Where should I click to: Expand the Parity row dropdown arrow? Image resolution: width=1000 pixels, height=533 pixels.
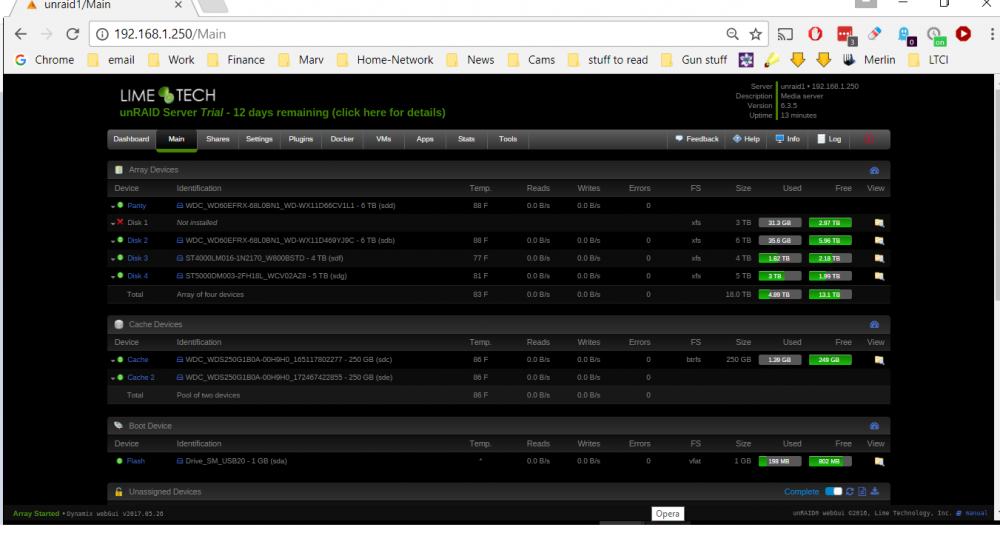[113, 207]
